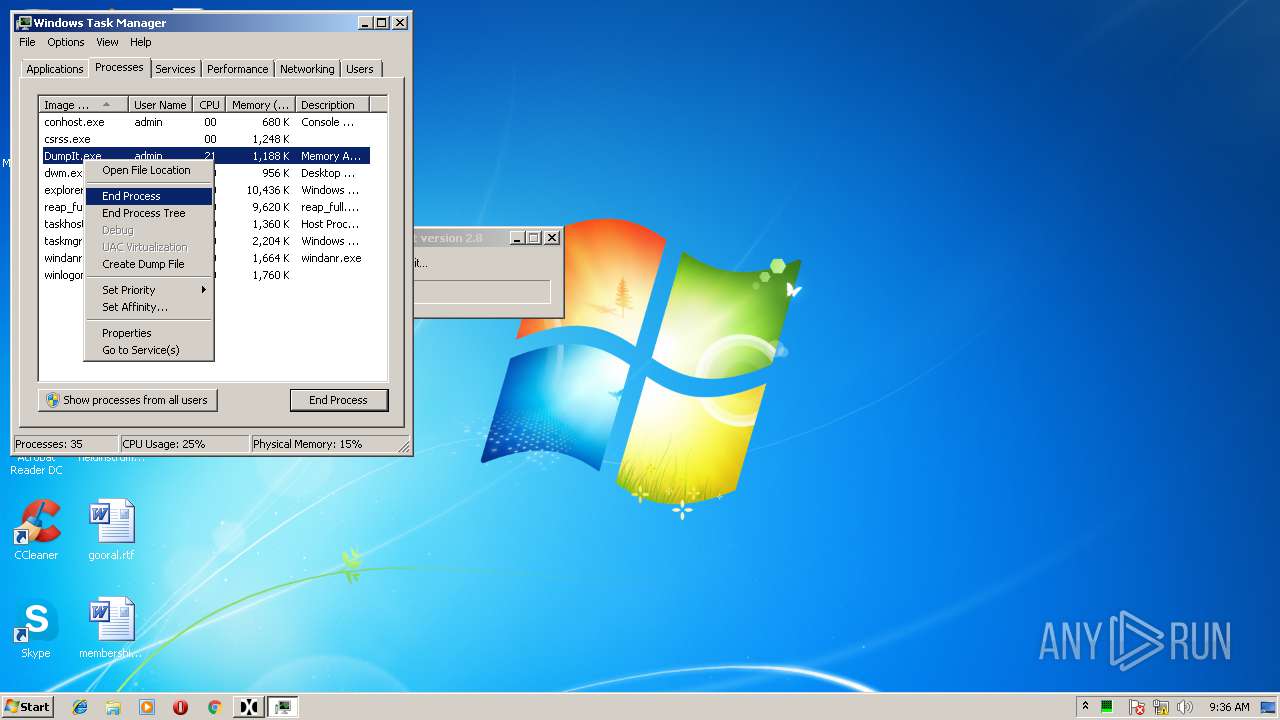
Task: Sort processes by Memory column
Action: pyautogui.click(x=260, y=105)
